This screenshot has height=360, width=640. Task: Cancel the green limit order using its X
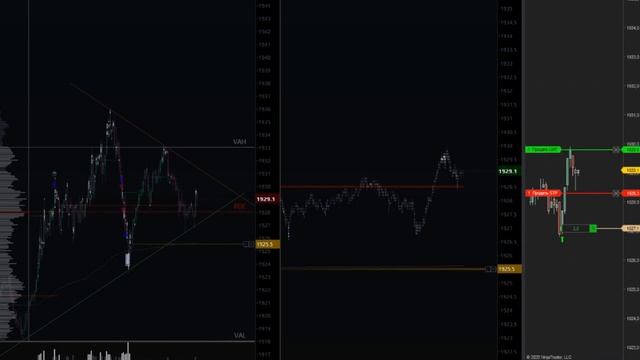616,150
